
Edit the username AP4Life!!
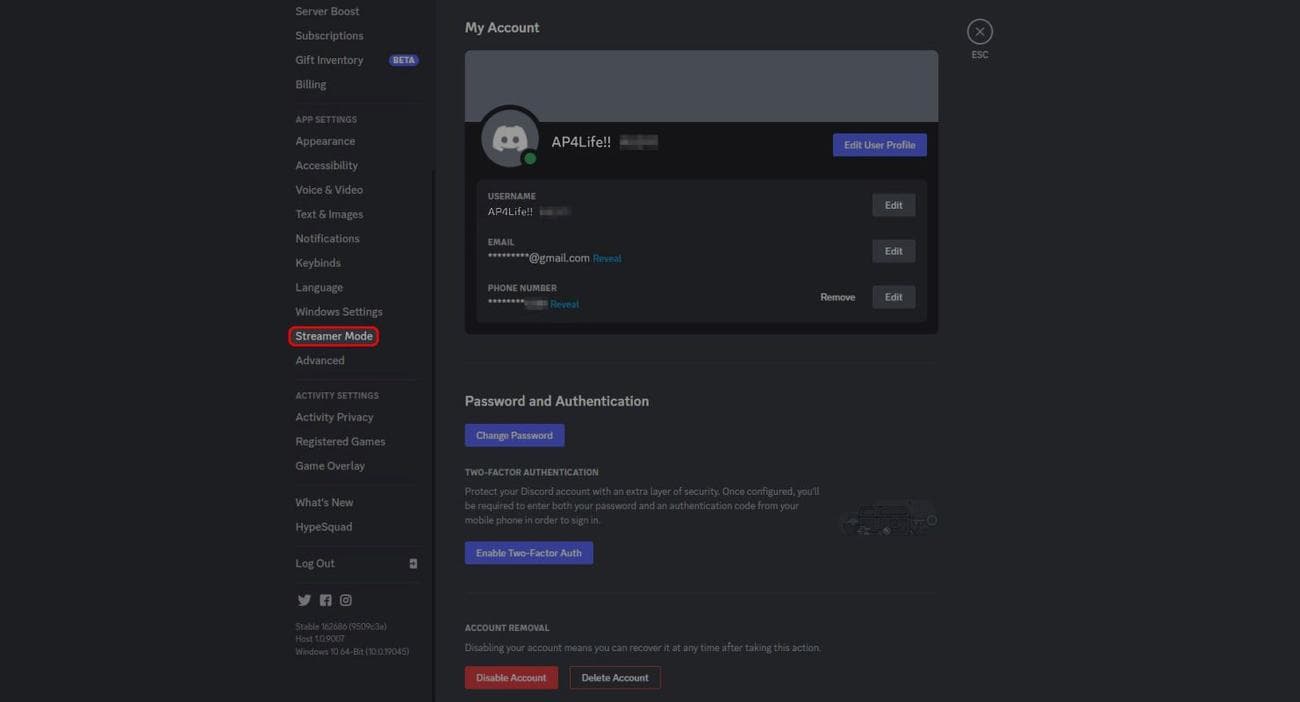892,204
